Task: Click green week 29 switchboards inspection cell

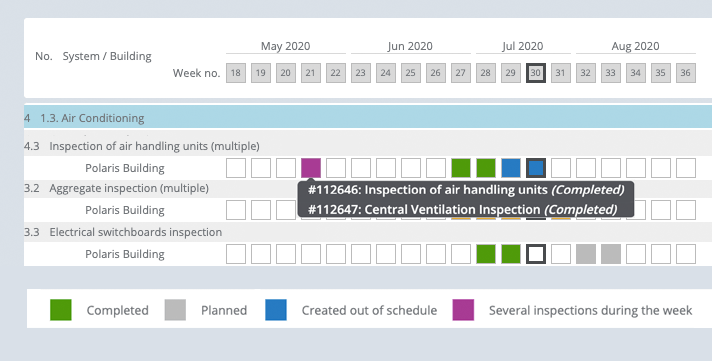Action: point(511,254)
